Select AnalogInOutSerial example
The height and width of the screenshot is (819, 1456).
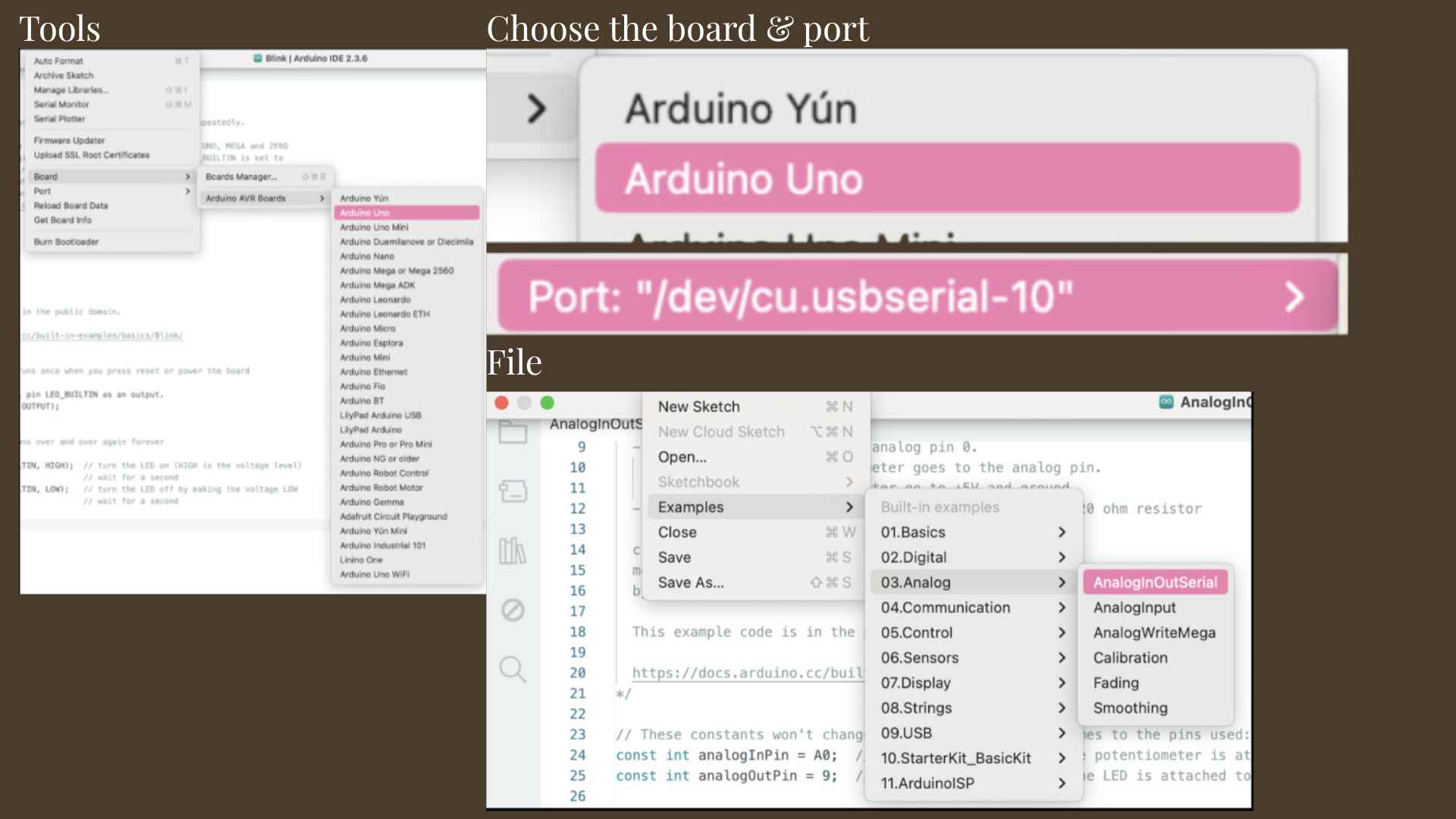point(1154,582)
